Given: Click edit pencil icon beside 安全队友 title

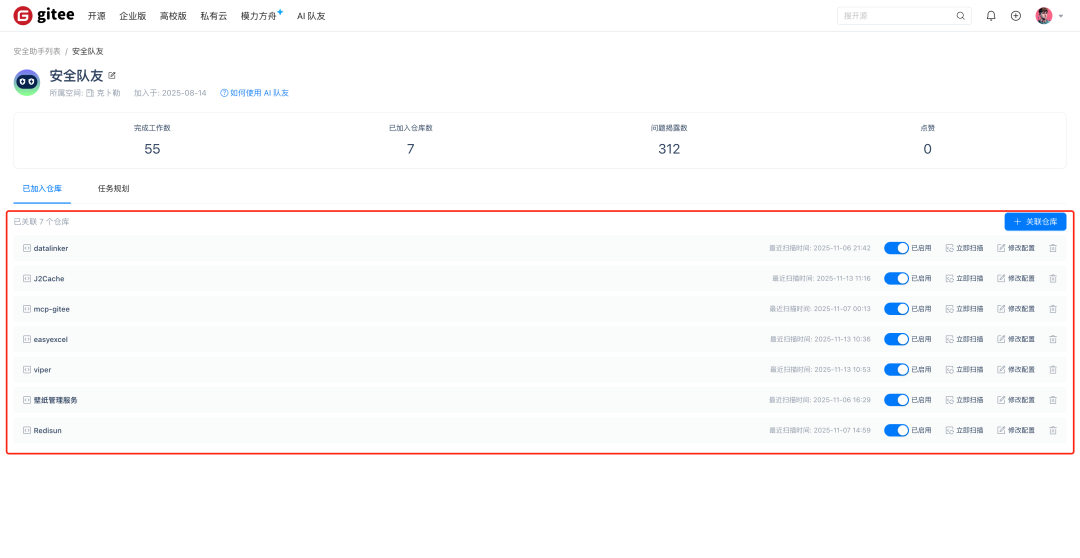Looking at the screenshot, I should coord(112,75).
